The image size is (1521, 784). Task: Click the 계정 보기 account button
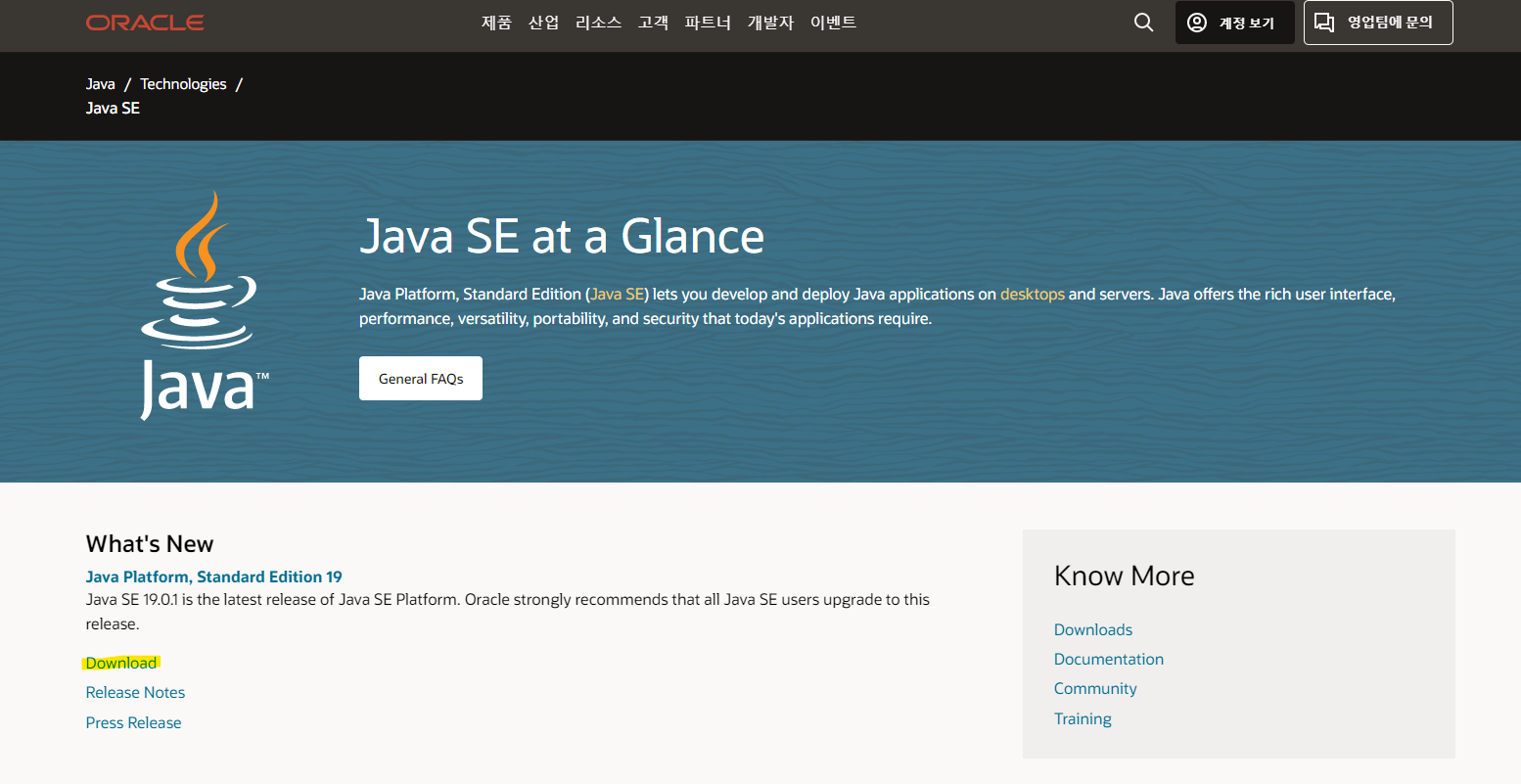coord(1235,23)
